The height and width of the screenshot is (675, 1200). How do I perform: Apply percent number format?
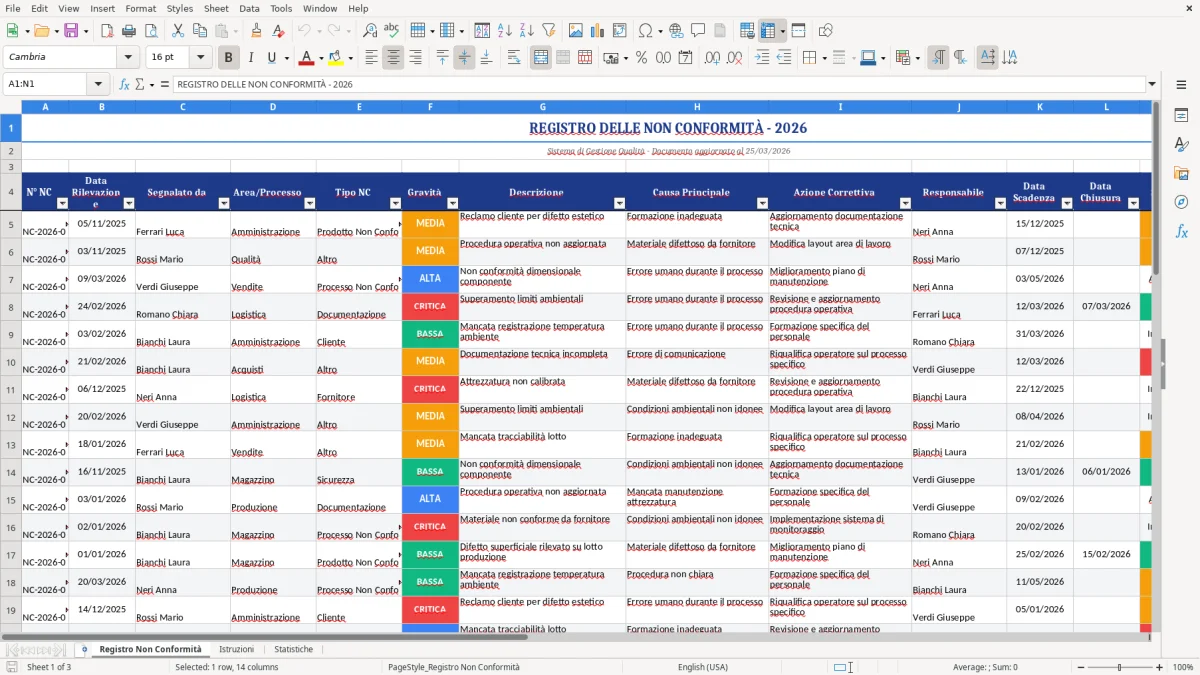click(641, 57)
